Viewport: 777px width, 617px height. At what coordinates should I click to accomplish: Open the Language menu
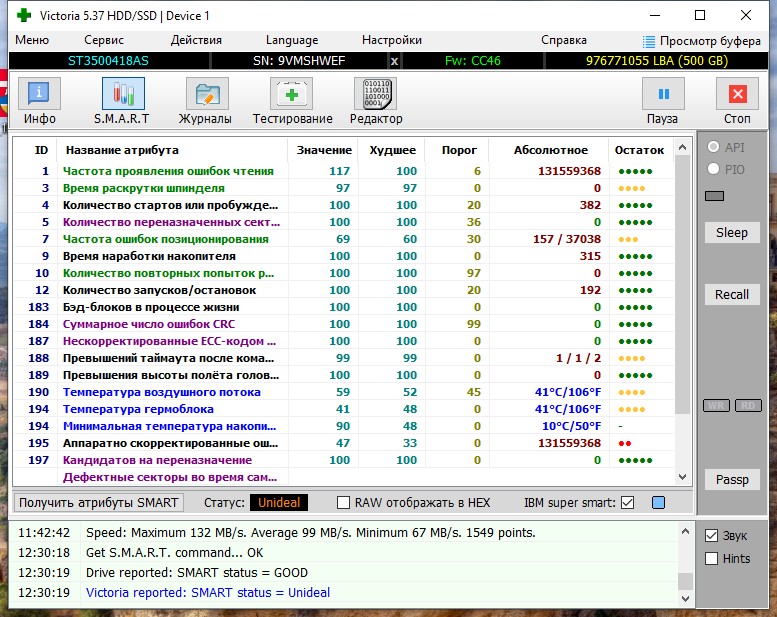click(292, 40)
